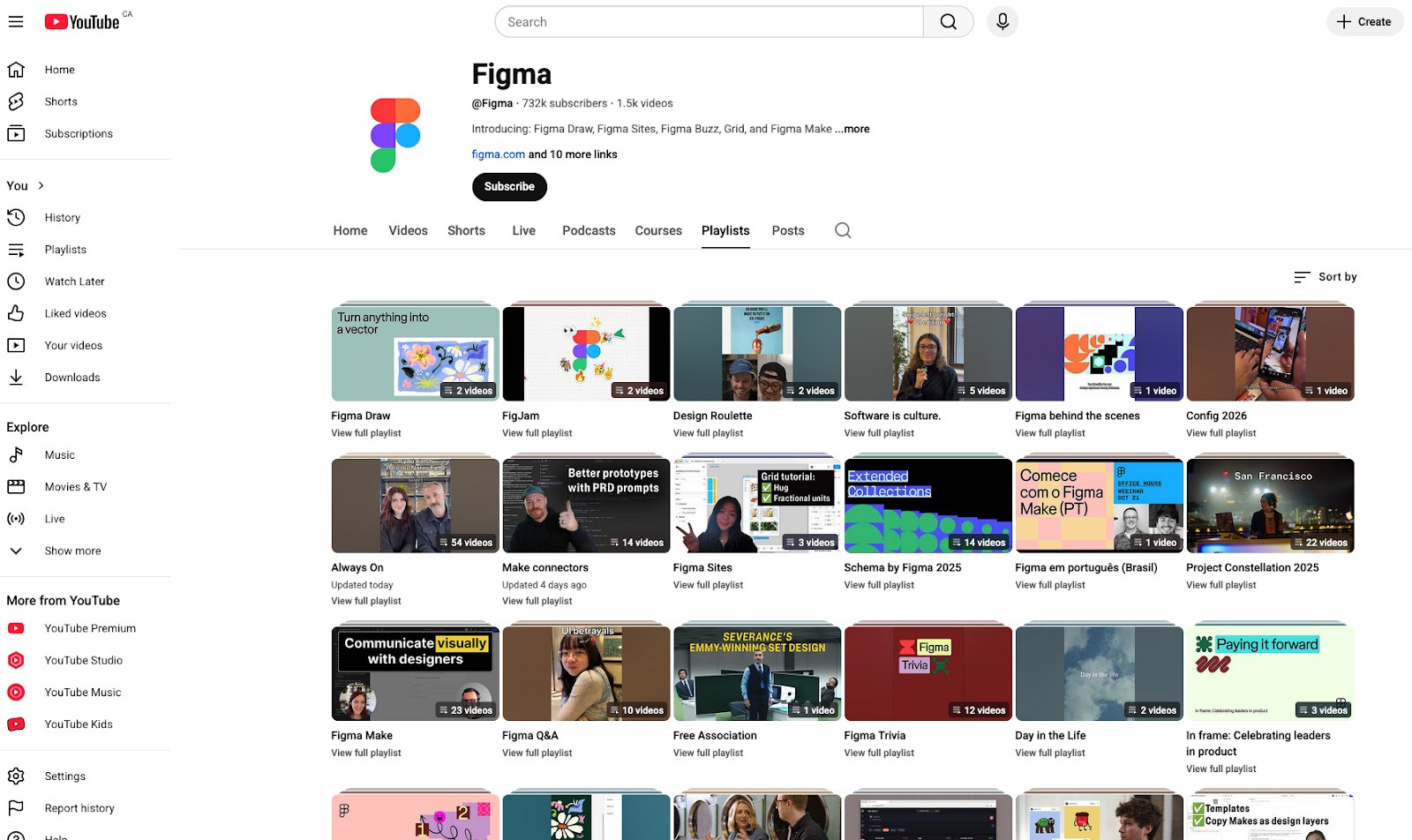Open the FigJam playlist thumbnail
1412x840 pixels.
[586, 354]
